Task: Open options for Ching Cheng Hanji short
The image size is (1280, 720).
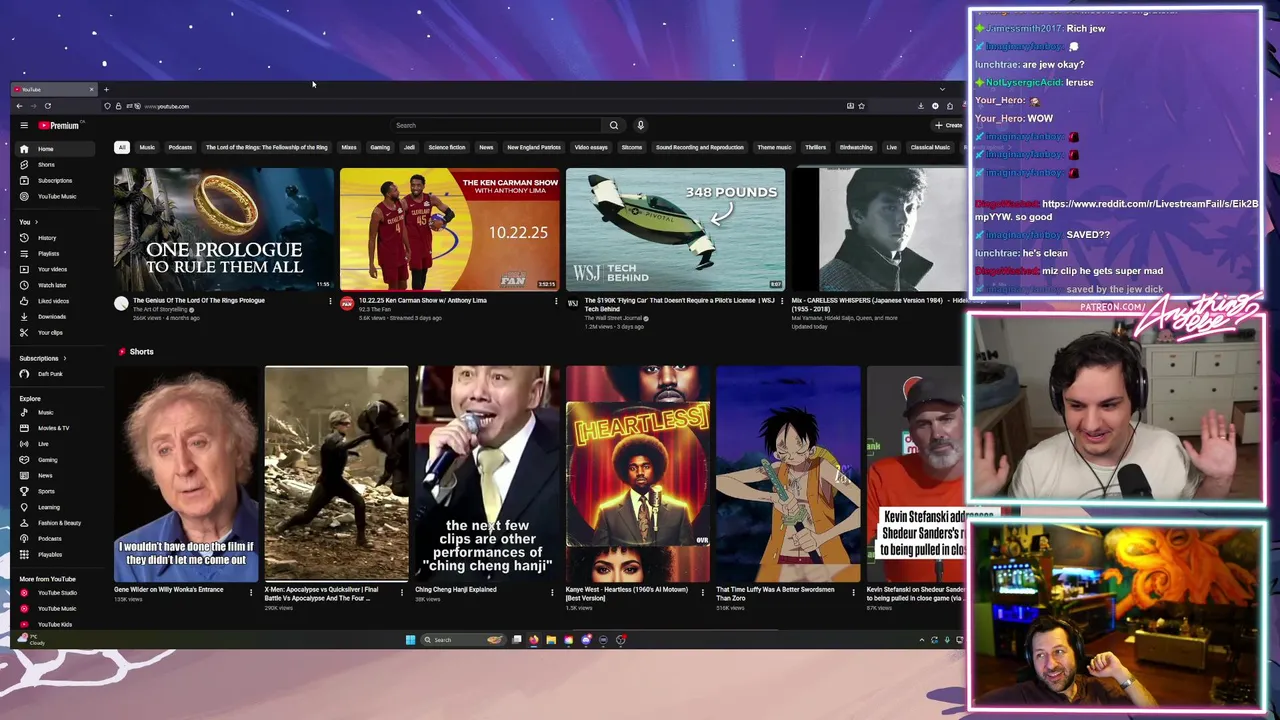Action: click(x=552, y=591)
